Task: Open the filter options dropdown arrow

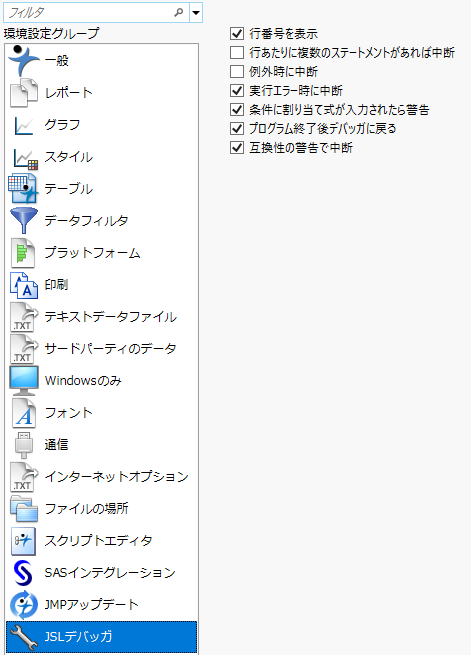Action: tap(196, 13)
